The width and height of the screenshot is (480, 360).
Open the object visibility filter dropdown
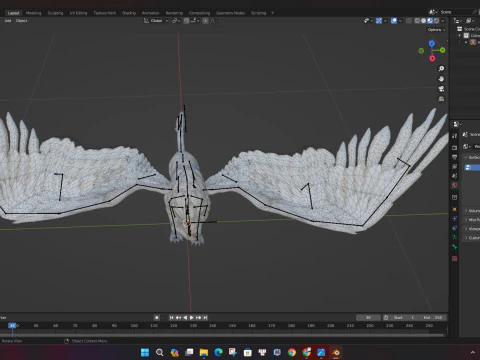(368, 21)
